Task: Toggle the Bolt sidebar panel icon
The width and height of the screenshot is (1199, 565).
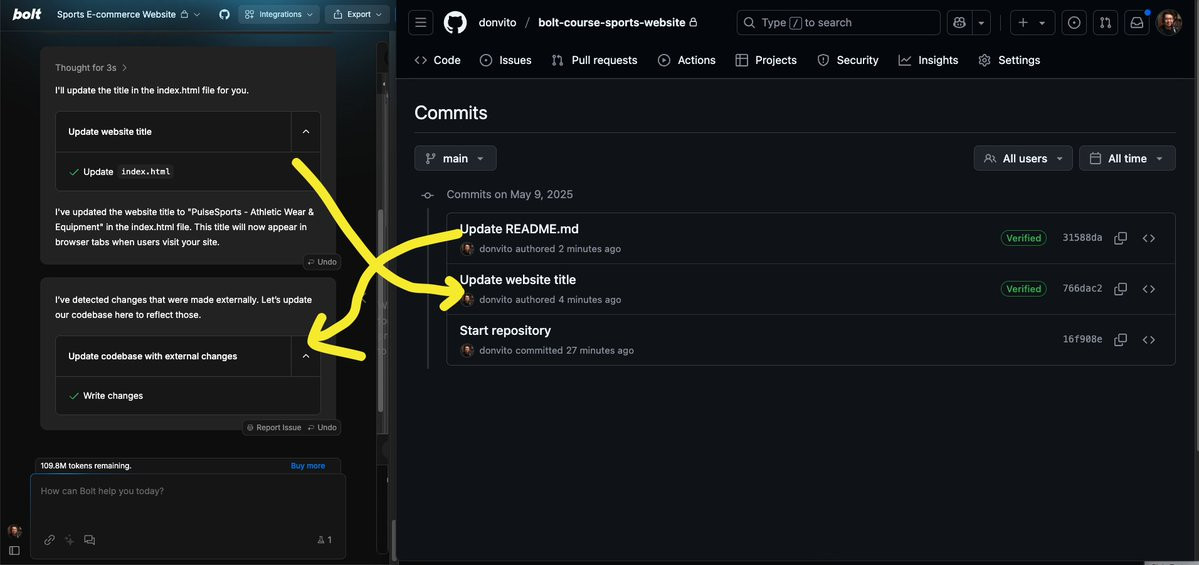Action: 14,550
